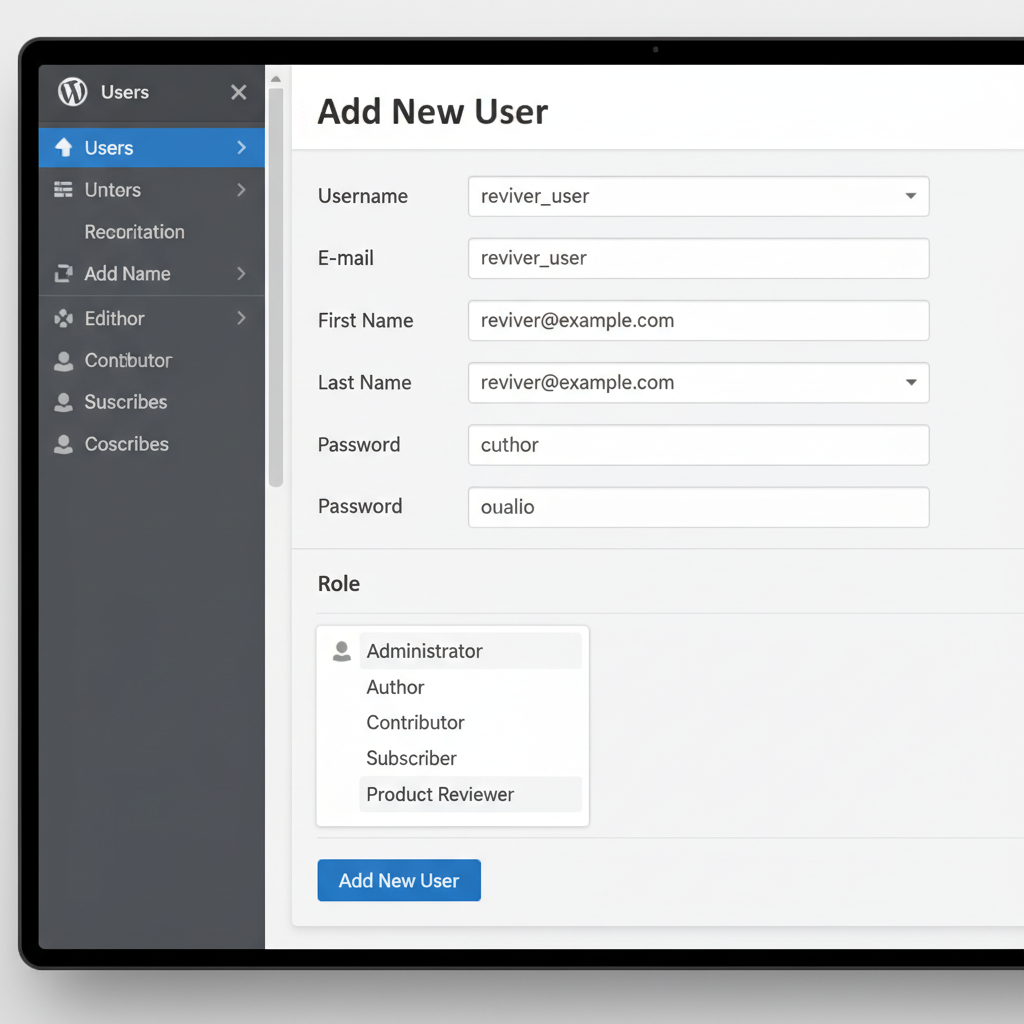Click the Coscribes user icon
Image resolution: width=1024 pixels, height=1024 pixels.
pyautogui.click(x=63, y=444)
